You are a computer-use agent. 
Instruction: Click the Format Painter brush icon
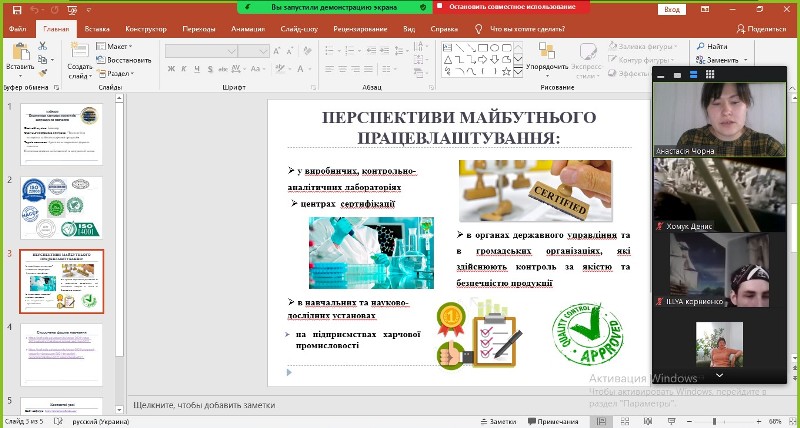click(x=44, y=73)
